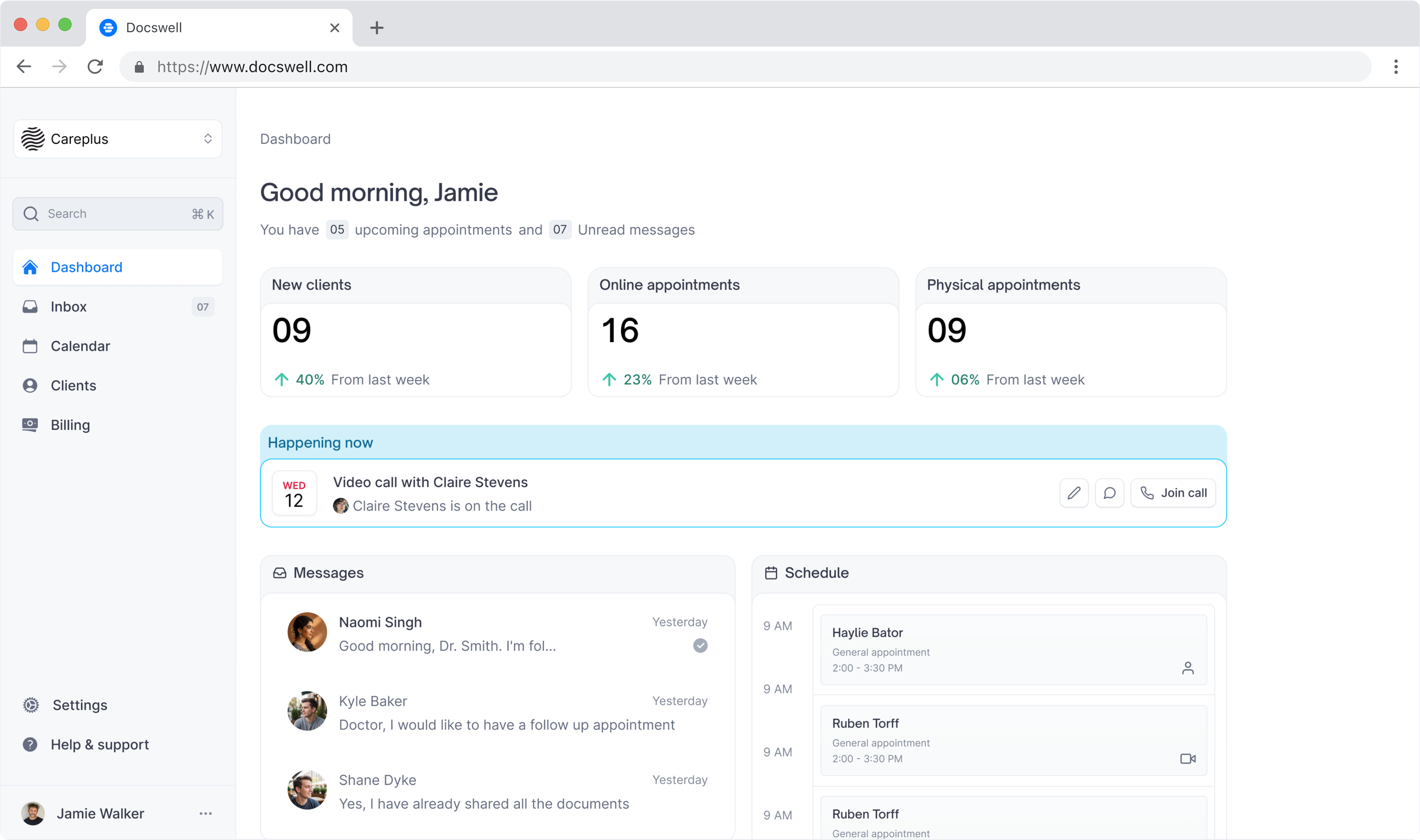Reload the Docswell page

point(95,67)
